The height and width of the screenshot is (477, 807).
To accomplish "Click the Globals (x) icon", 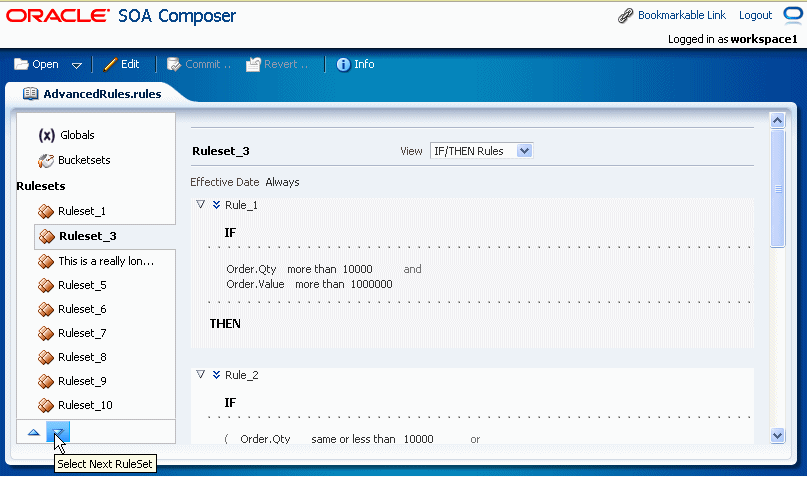I will 46,135.
